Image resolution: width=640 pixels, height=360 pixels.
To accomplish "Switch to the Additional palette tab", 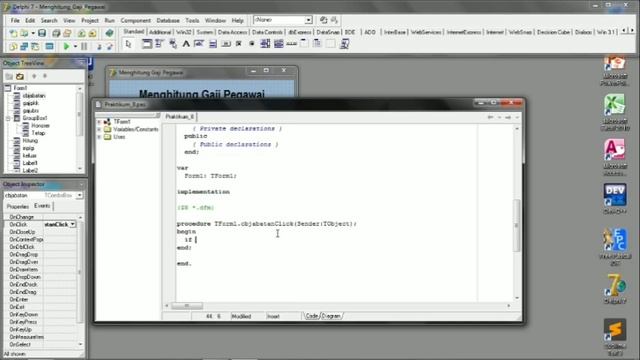I will [160, 32].
